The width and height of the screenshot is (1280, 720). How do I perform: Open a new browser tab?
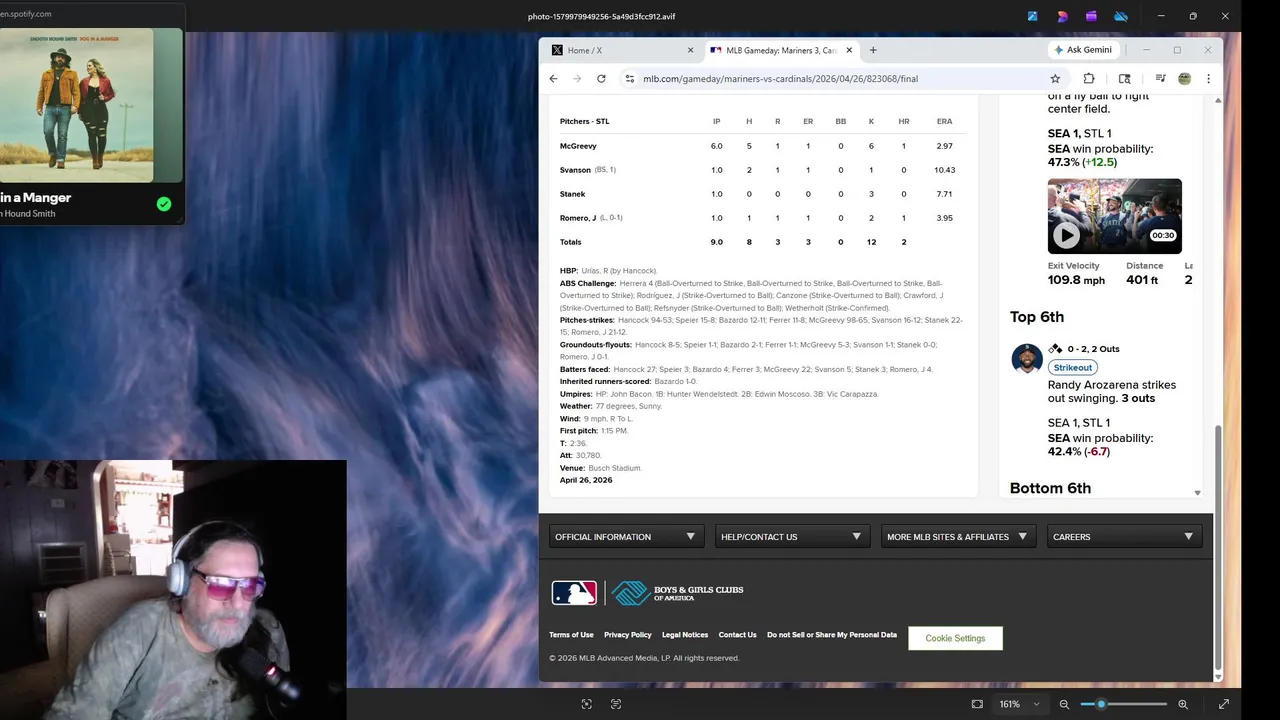(873, 50)
